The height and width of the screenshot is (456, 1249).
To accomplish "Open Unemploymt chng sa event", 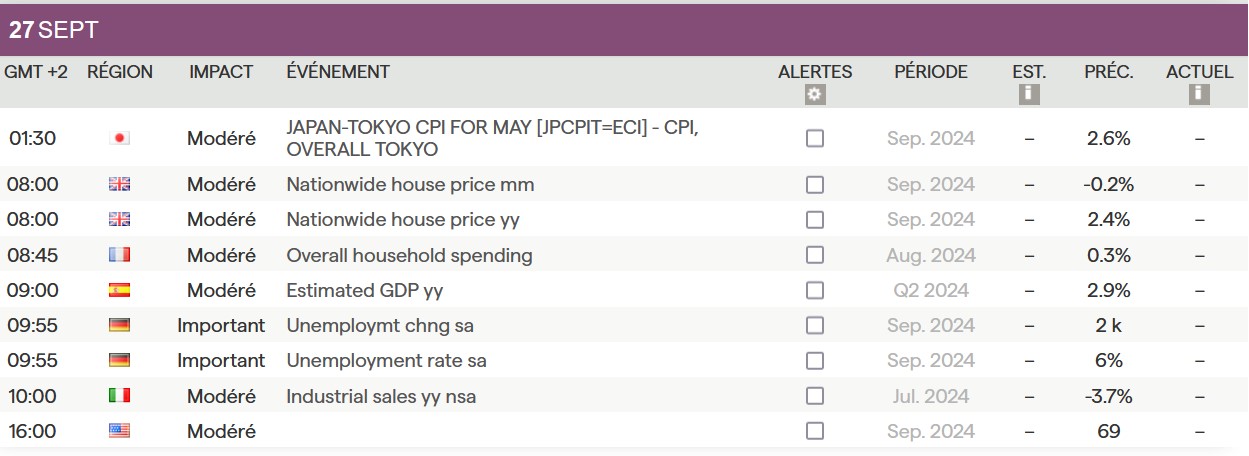I will tap(380, 326).
